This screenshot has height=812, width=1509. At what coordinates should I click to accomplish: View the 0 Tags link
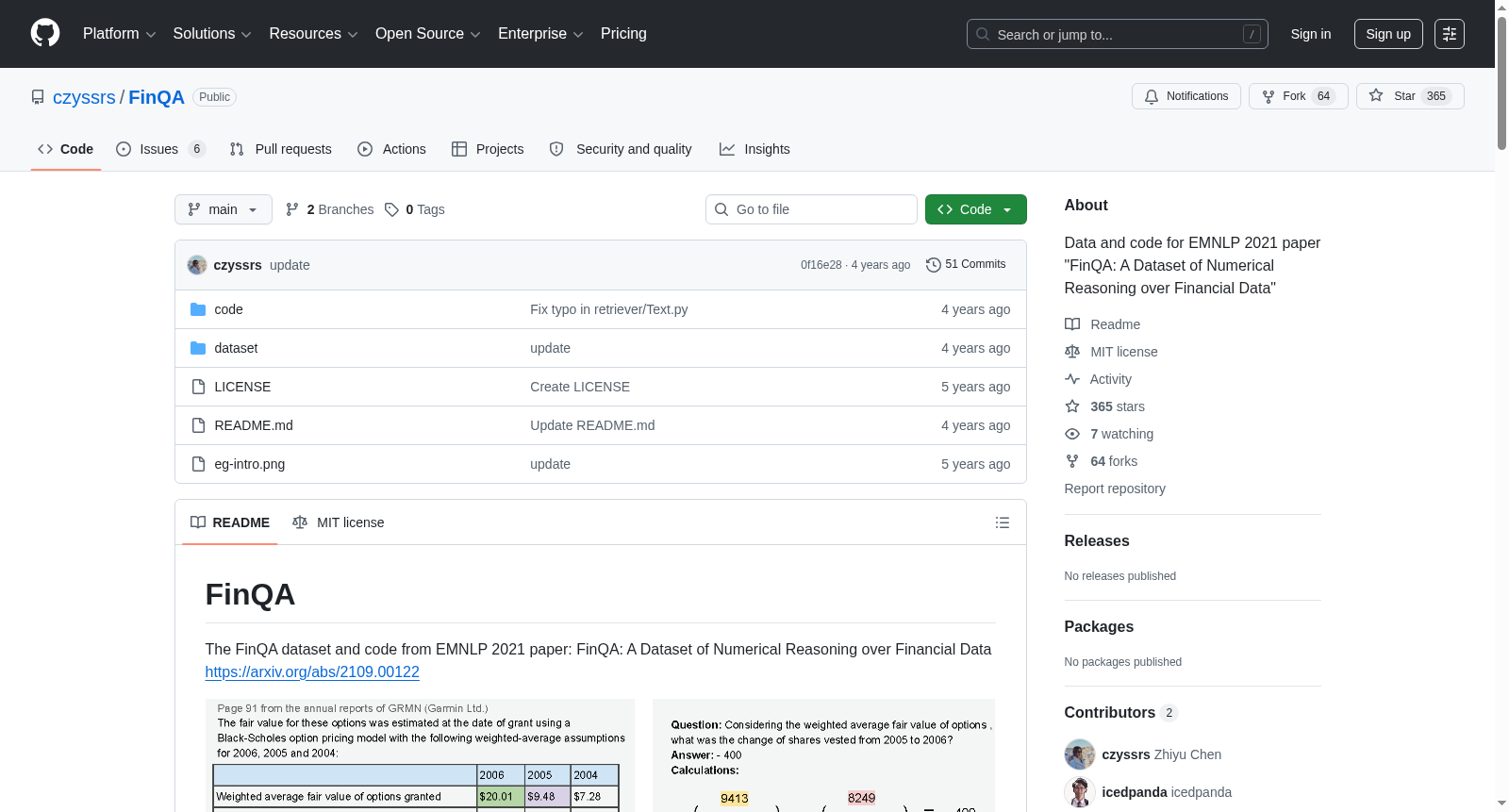415,209
